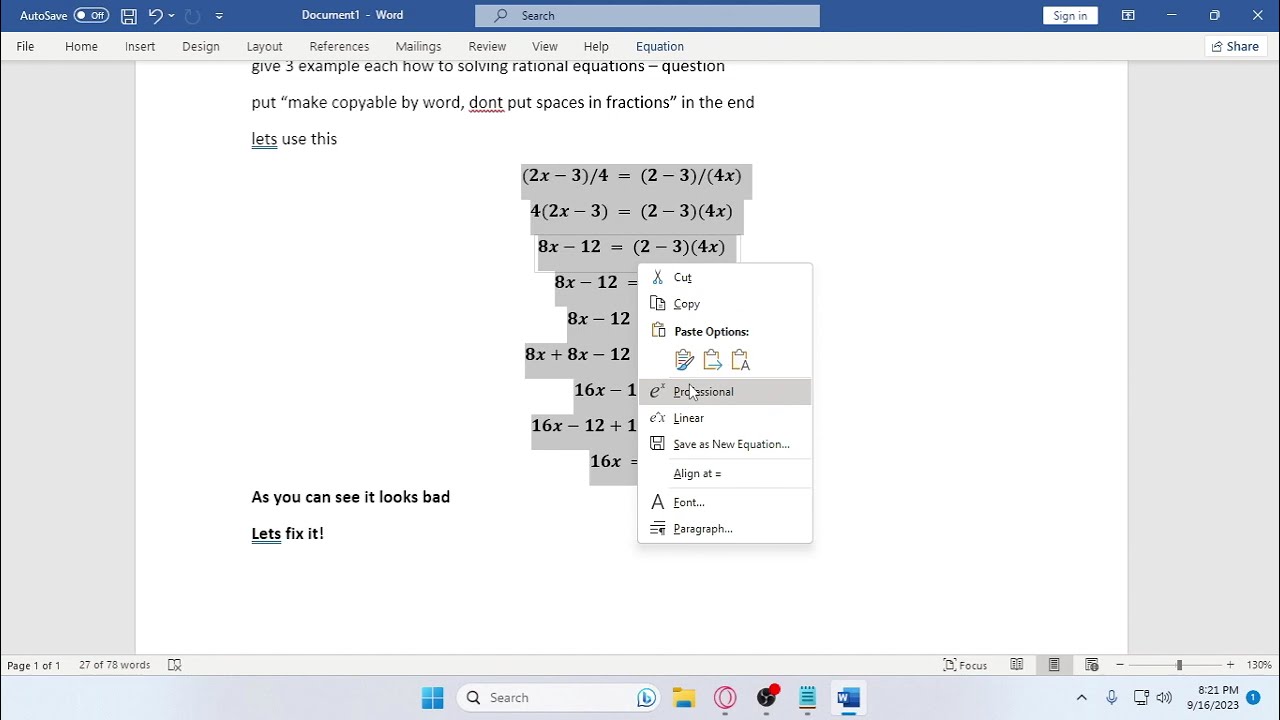Click the microphone tray icon
The height and width of the screenshot is (720, 1280).
tap(1112, 698)
